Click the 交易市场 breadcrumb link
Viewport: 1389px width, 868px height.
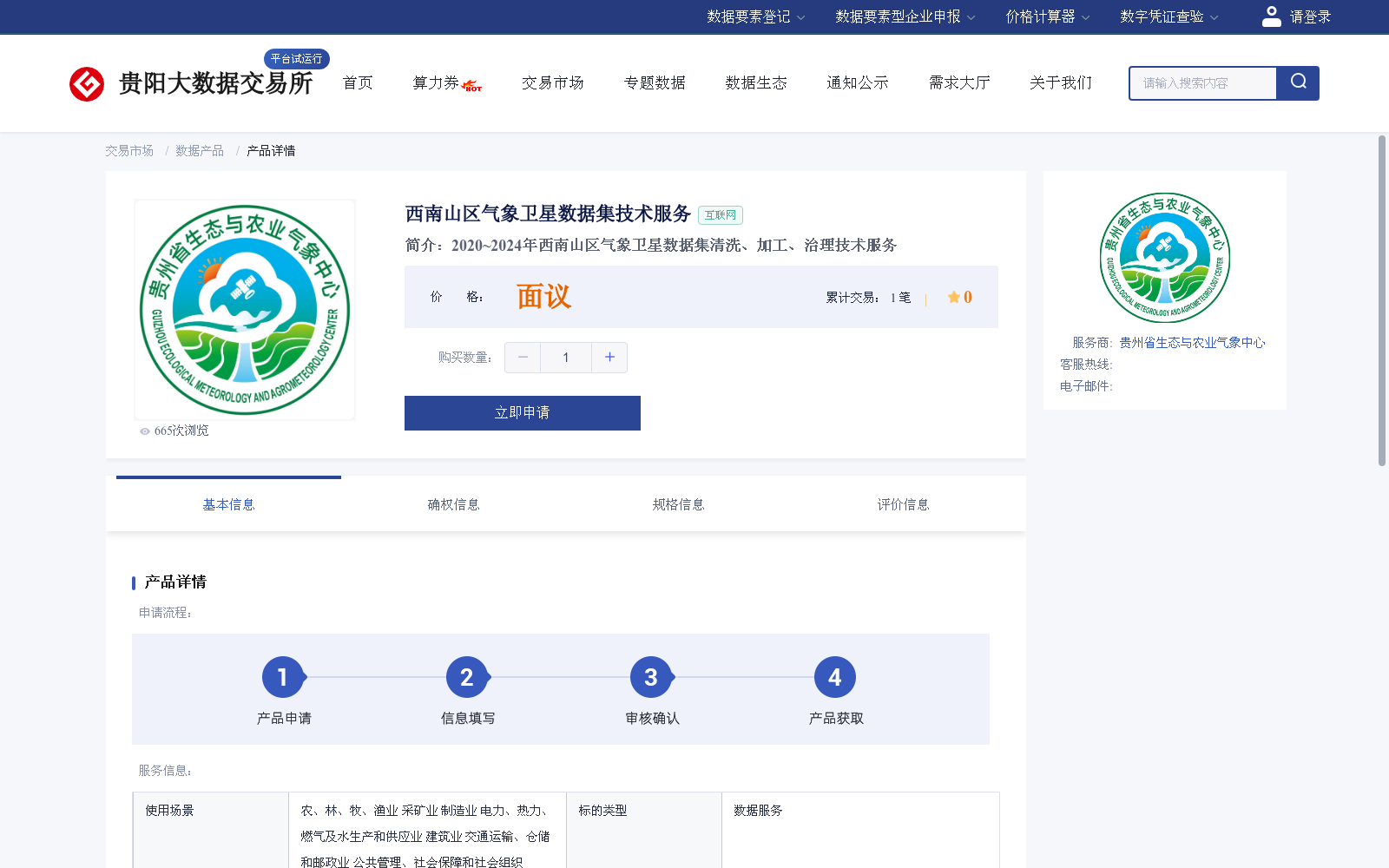pyautogui.click(x=129, y=151)
